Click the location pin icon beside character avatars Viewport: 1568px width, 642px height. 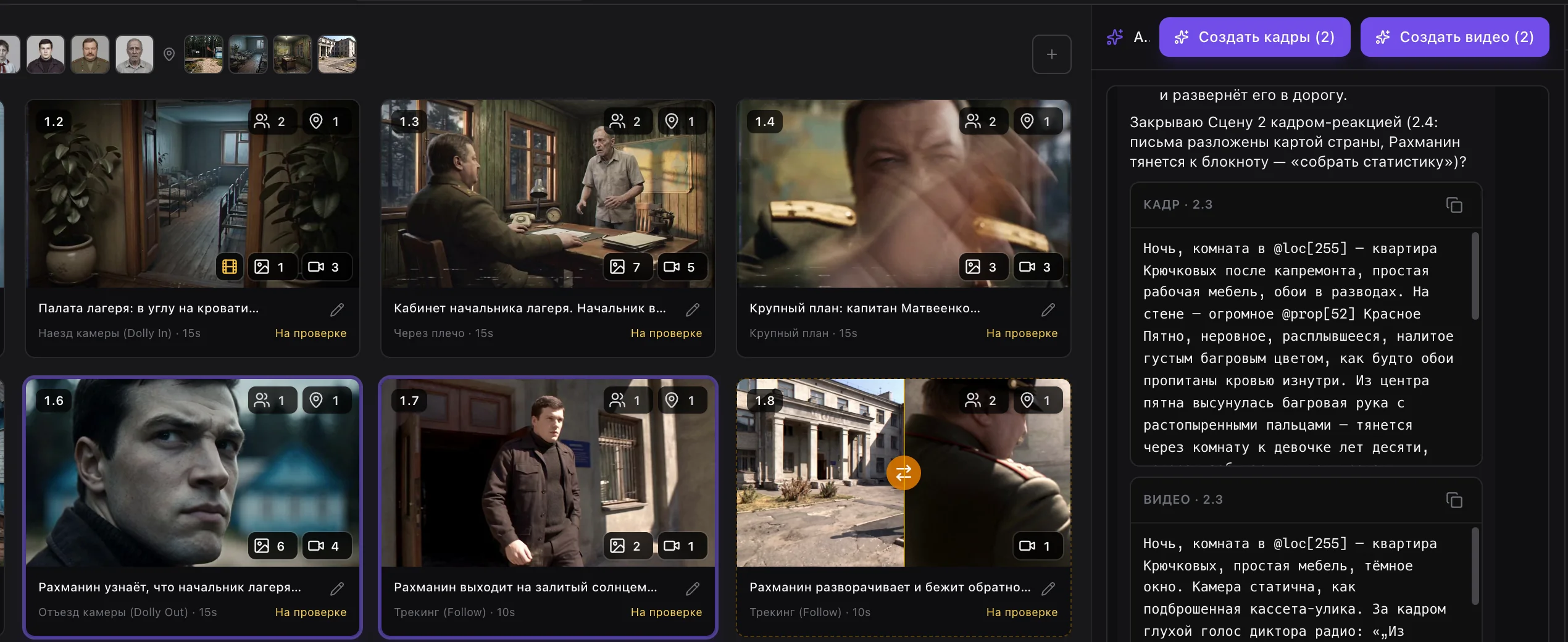click(x=169, y=54)
